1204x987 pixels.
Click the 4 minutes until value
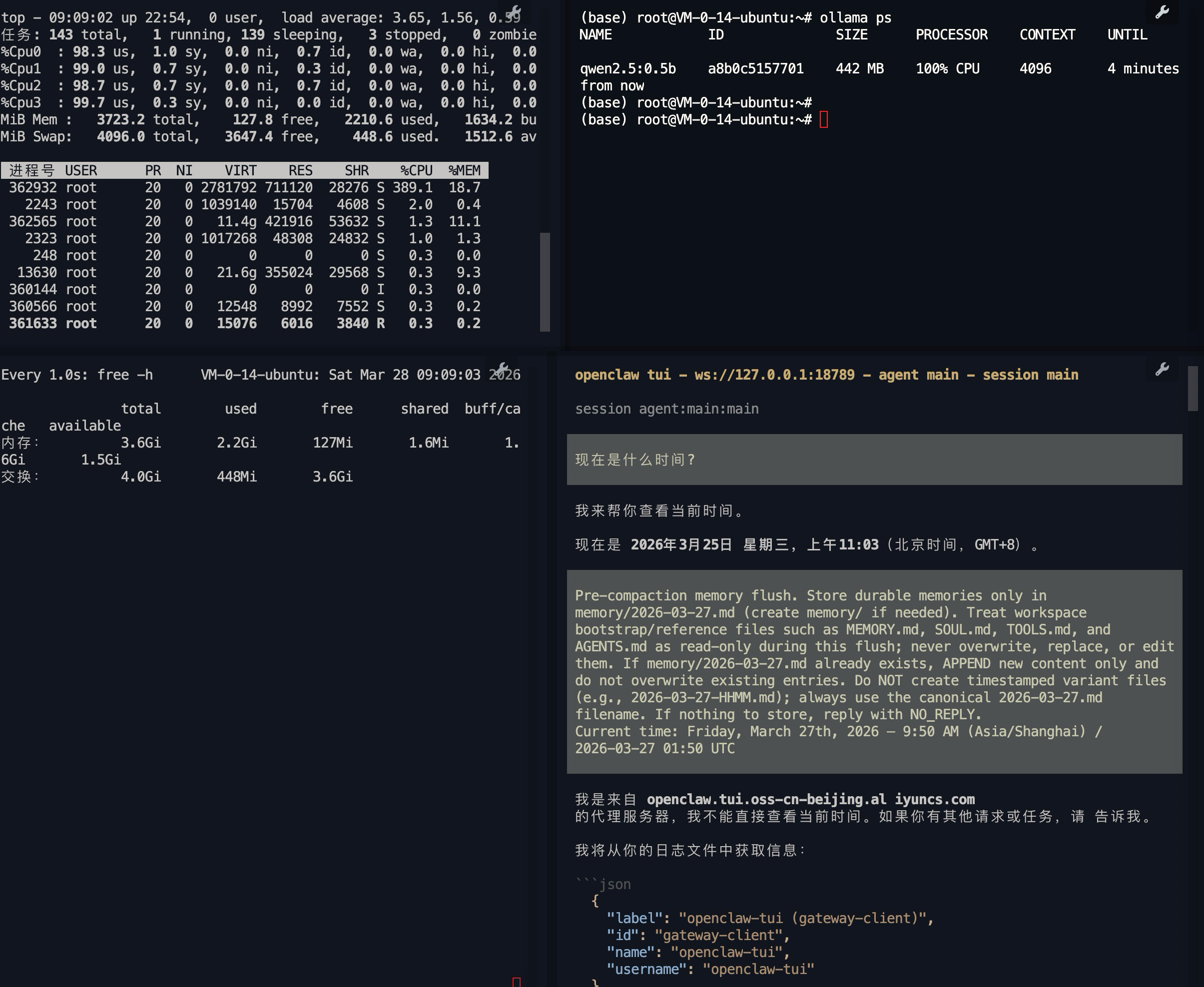pos(1143,69)
